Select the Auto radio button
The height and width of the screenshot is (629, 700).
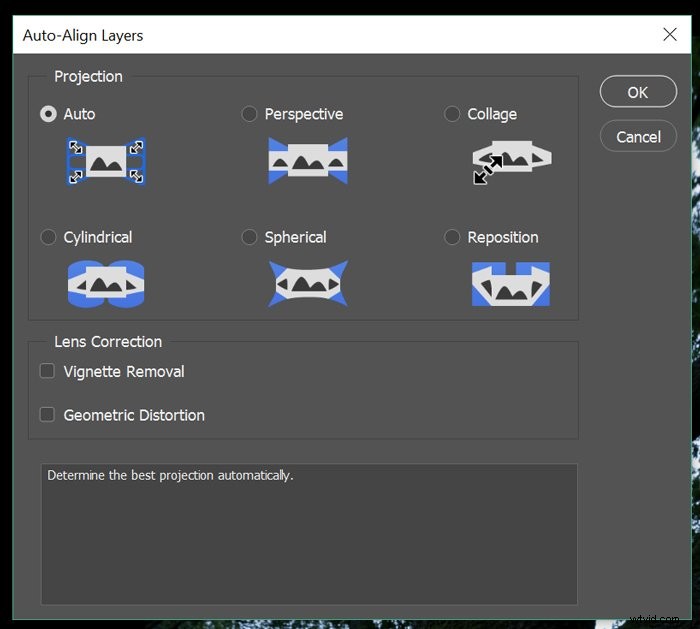click(x=48, y=114)
